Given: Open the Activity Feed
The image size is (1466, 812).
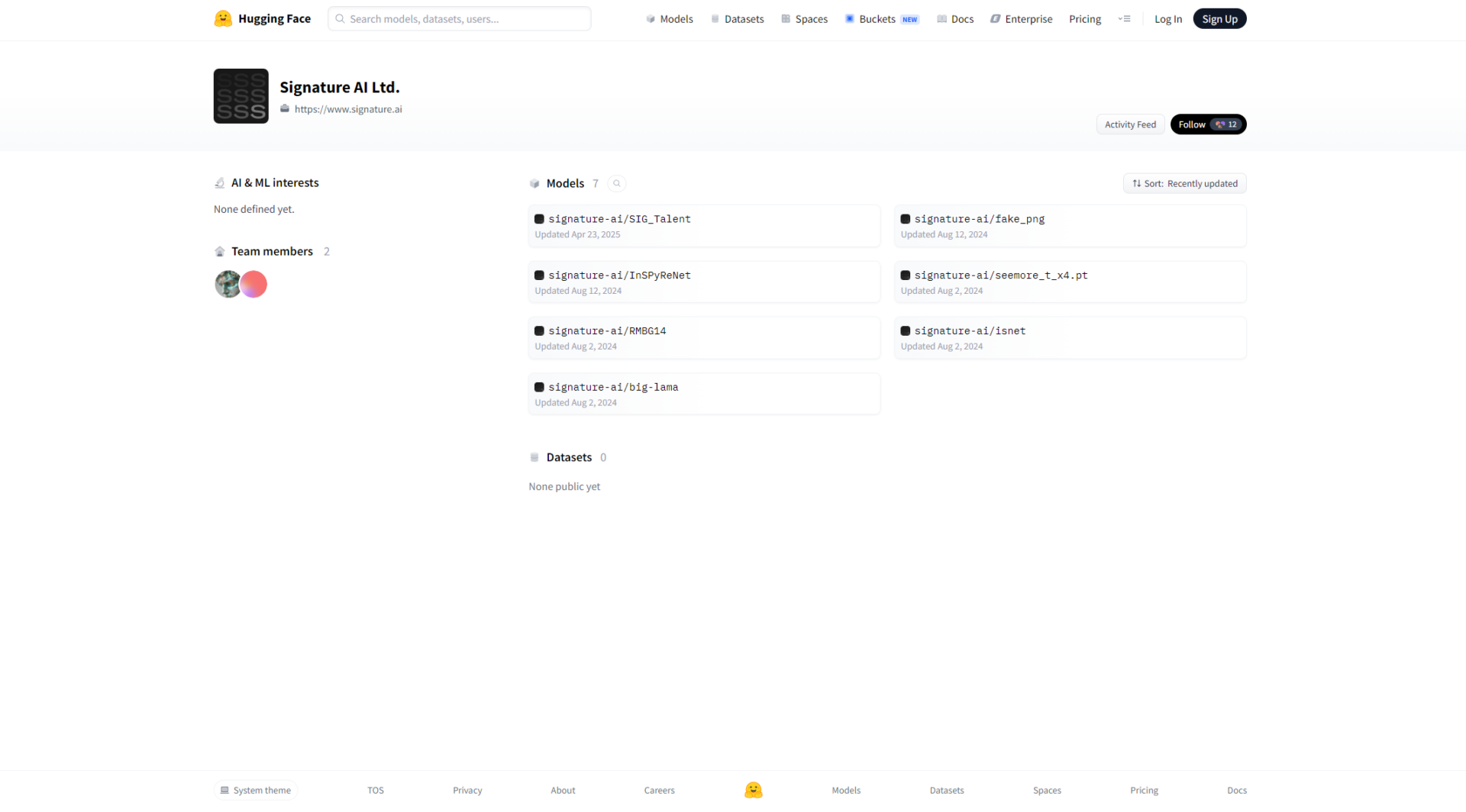Looking at the screenshot, I should click(1130, 125).
